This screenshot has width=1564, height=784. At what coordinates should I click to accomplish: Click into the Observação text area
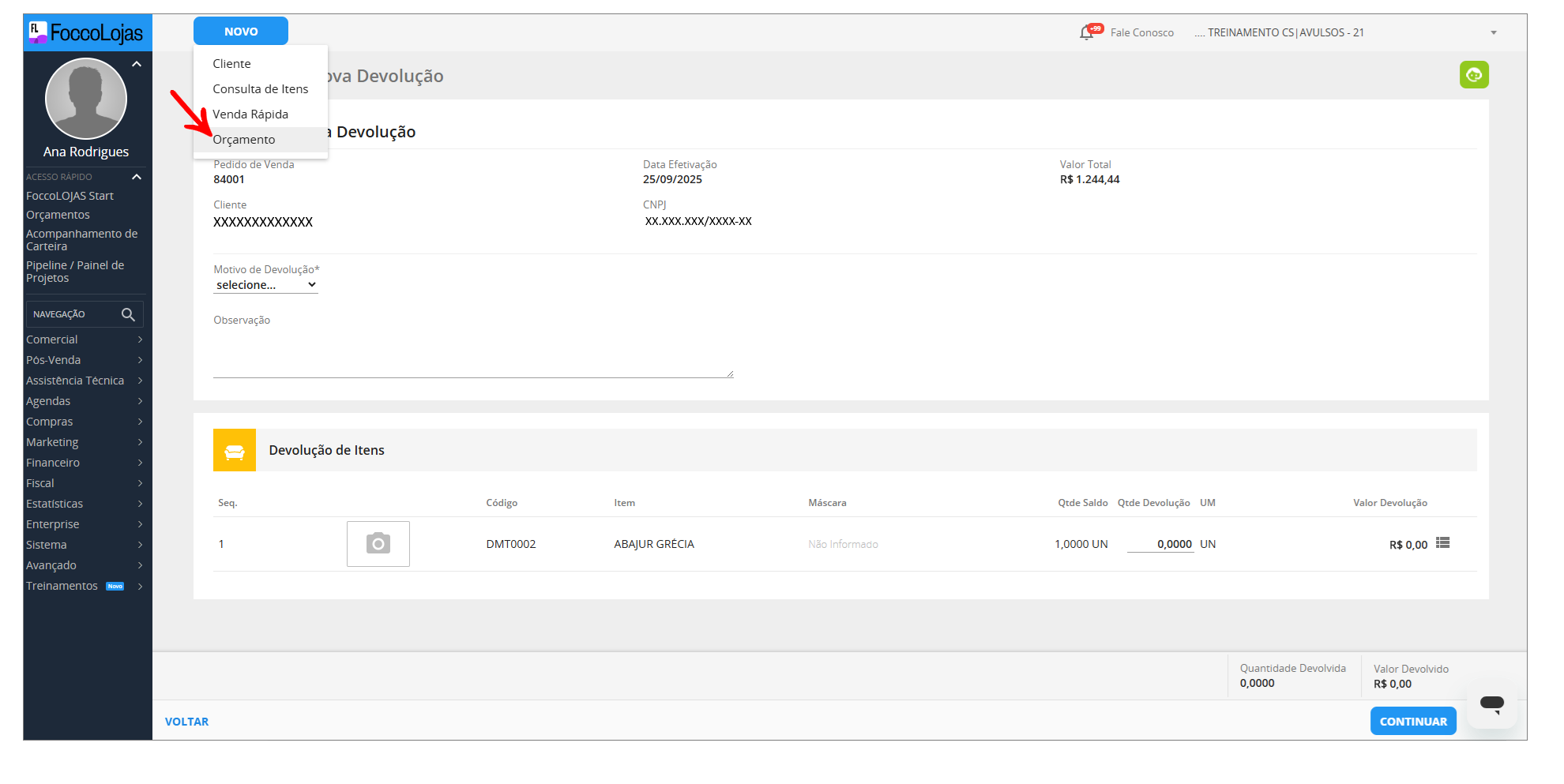click(x=473, y=353)
